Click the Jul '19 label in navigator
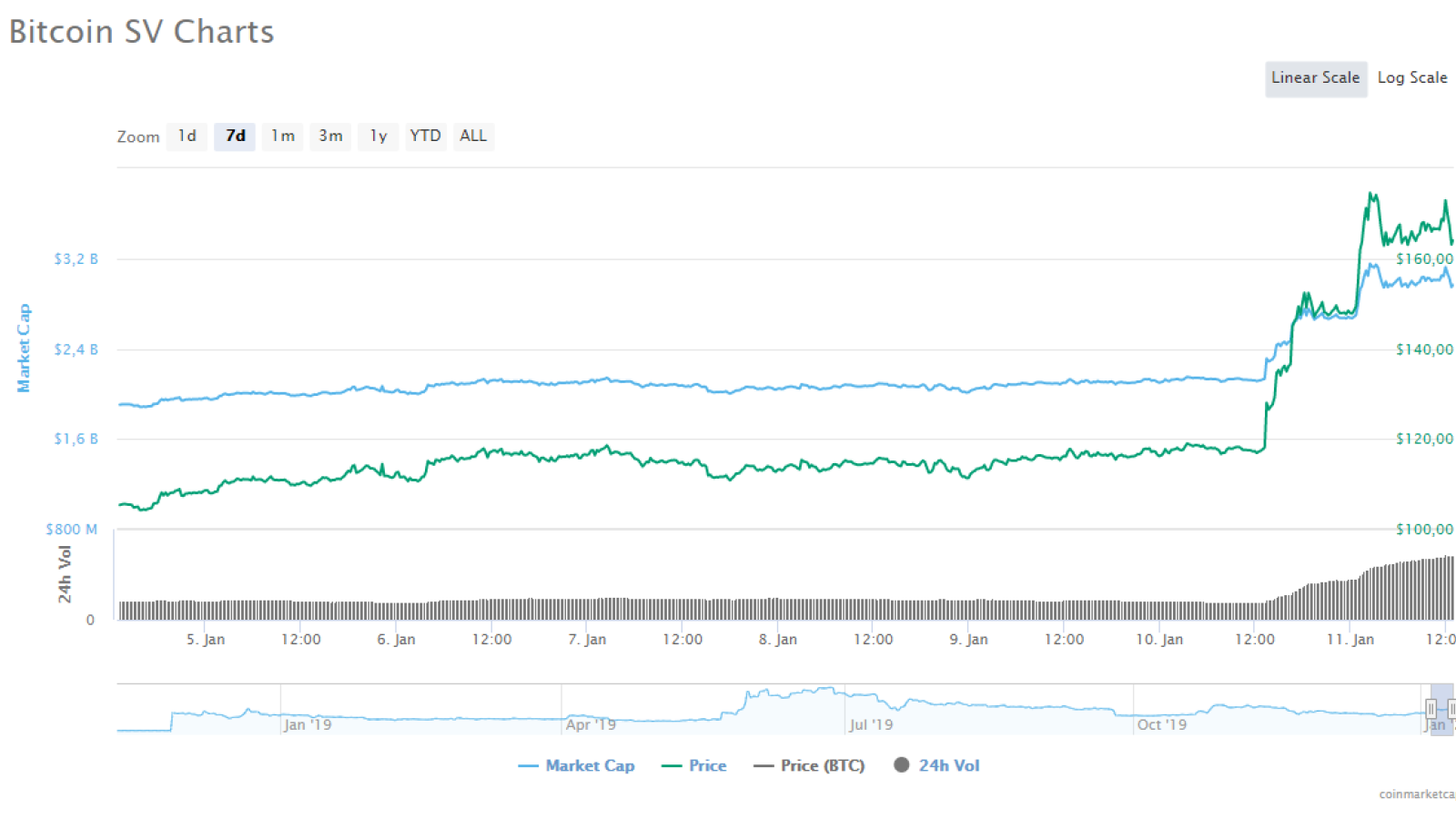Image resolution: width=1456 pixels, height=819 pixels. [871, 725]
